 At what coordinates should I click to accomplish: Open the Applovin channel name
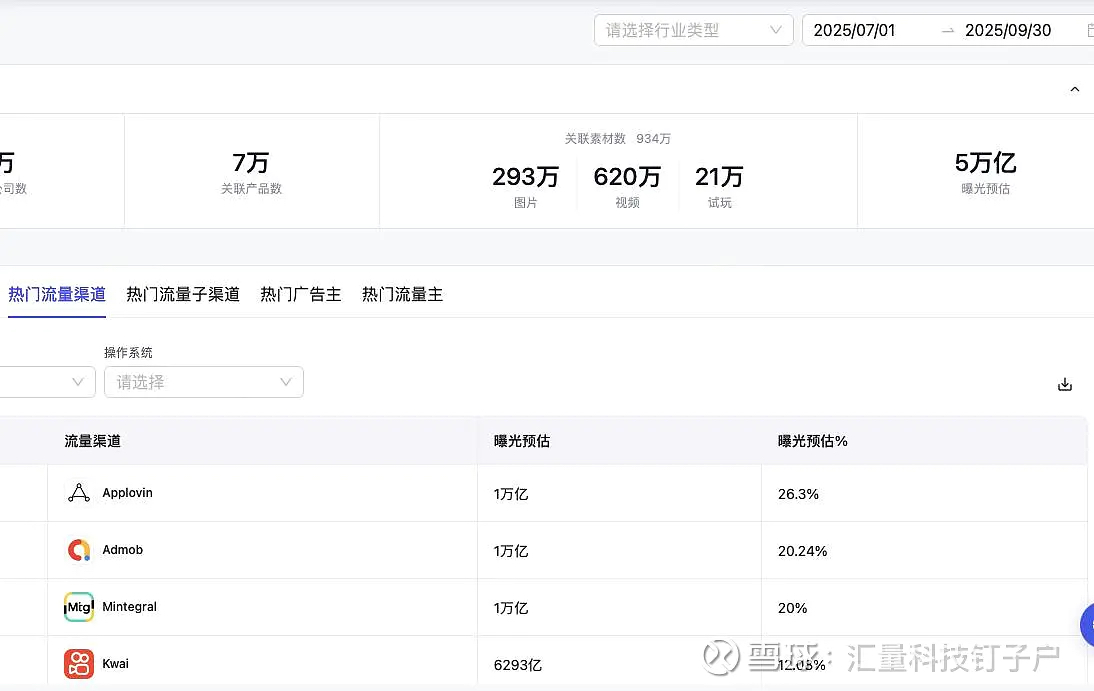[127, 493]
